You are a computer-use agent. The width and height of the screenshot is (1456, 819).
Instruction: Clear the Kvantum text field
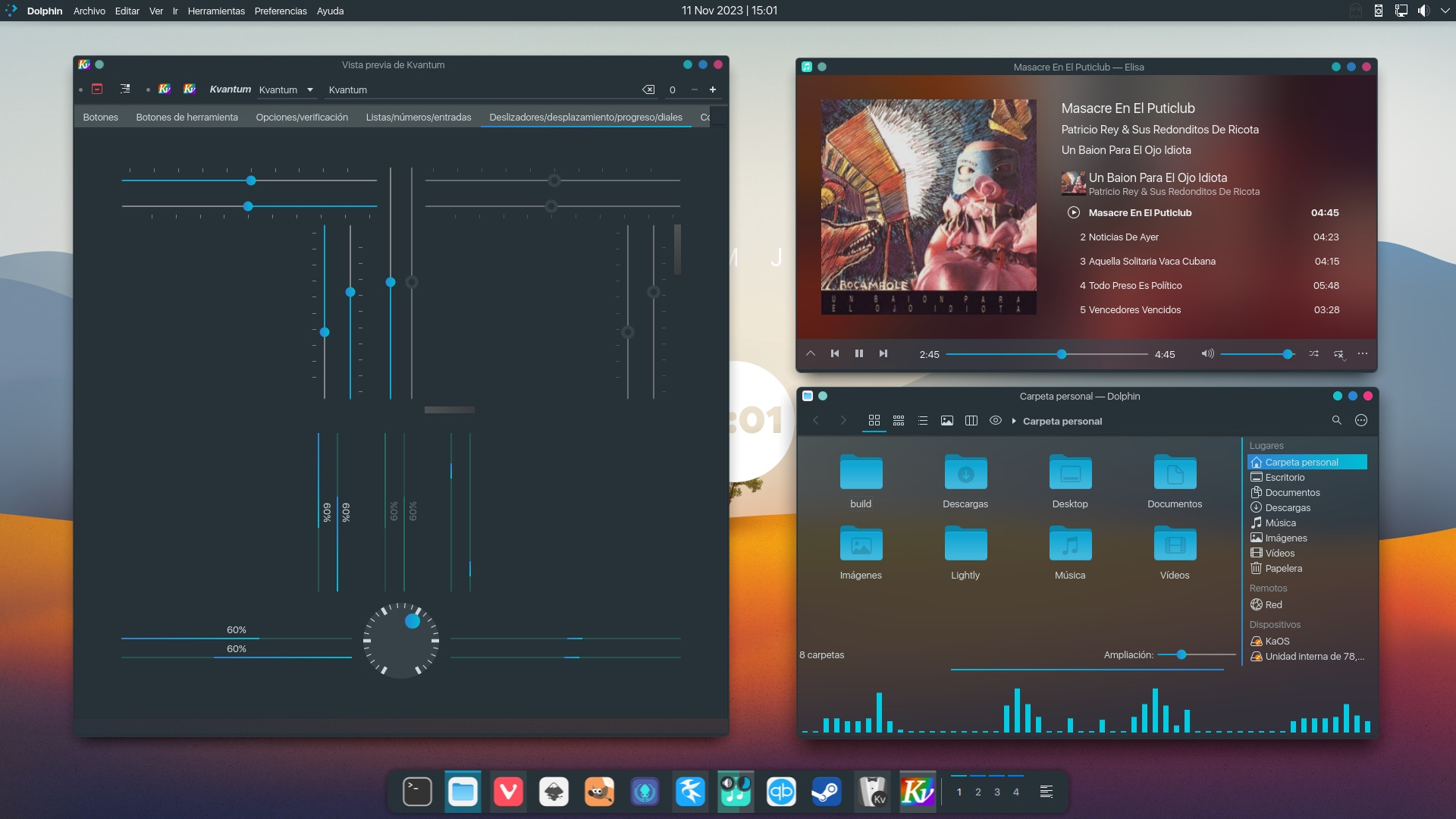pos(648,89)
